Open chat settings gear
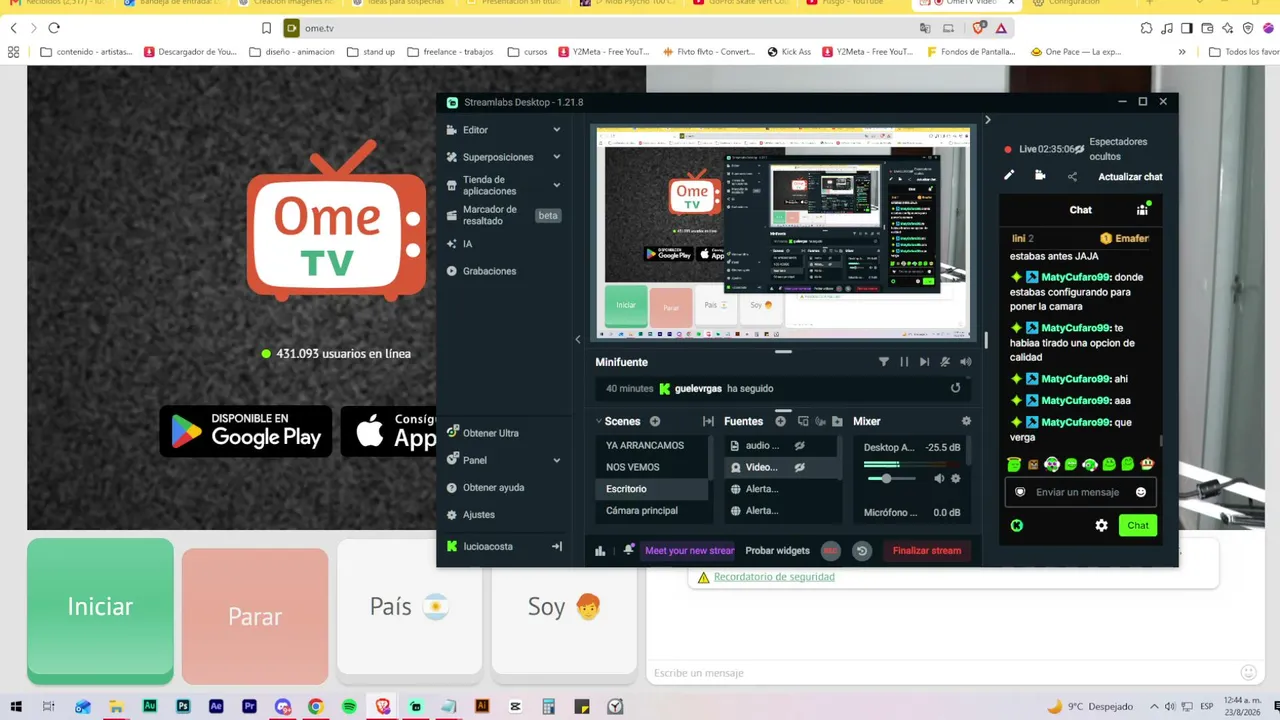The height and width of the screenshot is (720, 1280). tap(1101, 525)
